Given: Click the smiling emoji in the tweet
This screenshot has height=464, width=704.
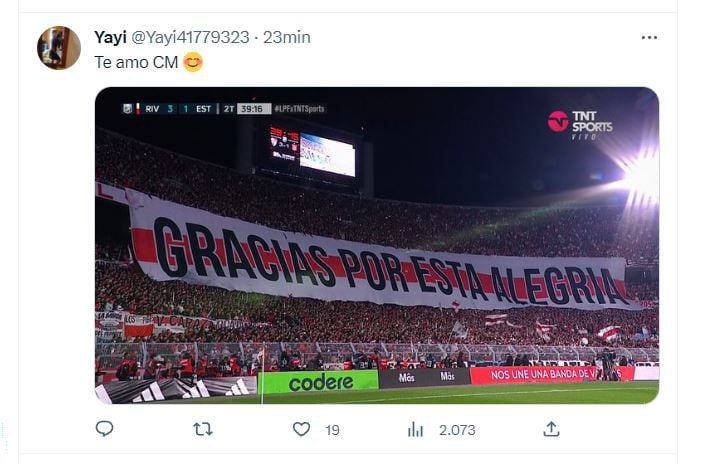Looking at the screenshot, I should click(x=193, y=62).
